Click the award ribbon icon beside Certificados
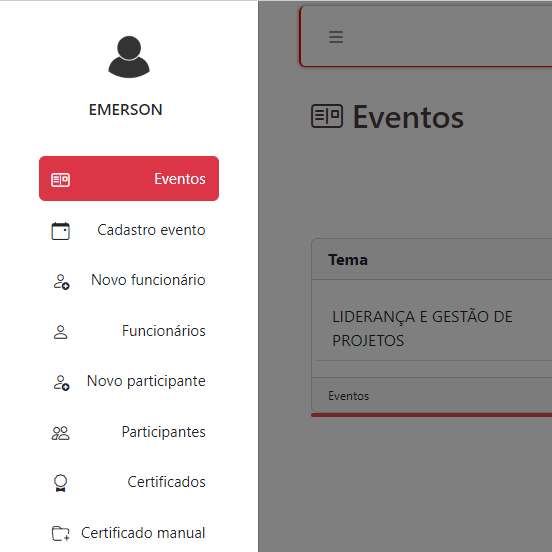Screen dimensions: 552x552 coord(61,483)
